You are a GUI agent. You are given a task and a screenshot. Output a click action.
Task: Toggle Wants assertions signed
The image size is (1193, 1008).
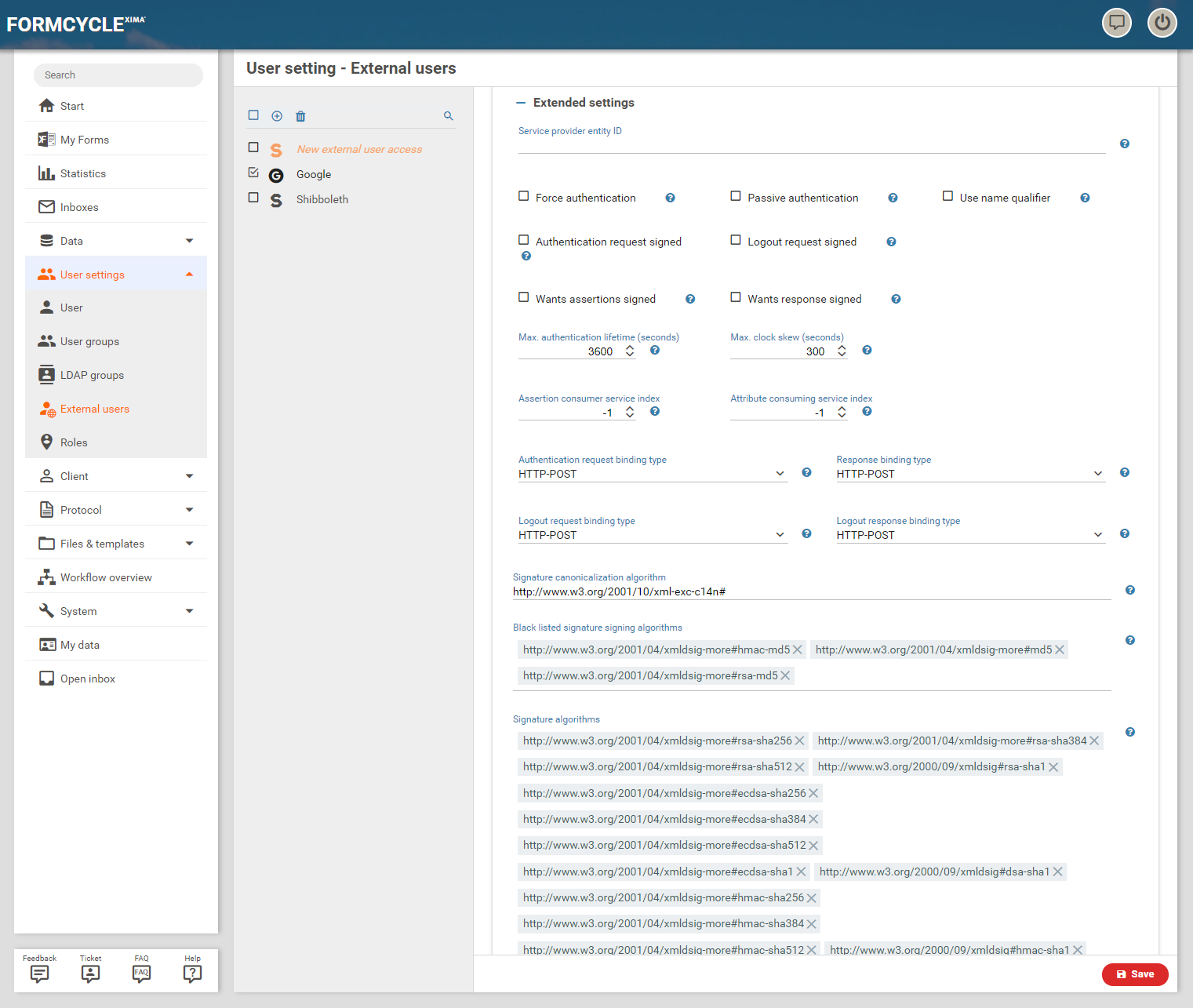point(524,297)
